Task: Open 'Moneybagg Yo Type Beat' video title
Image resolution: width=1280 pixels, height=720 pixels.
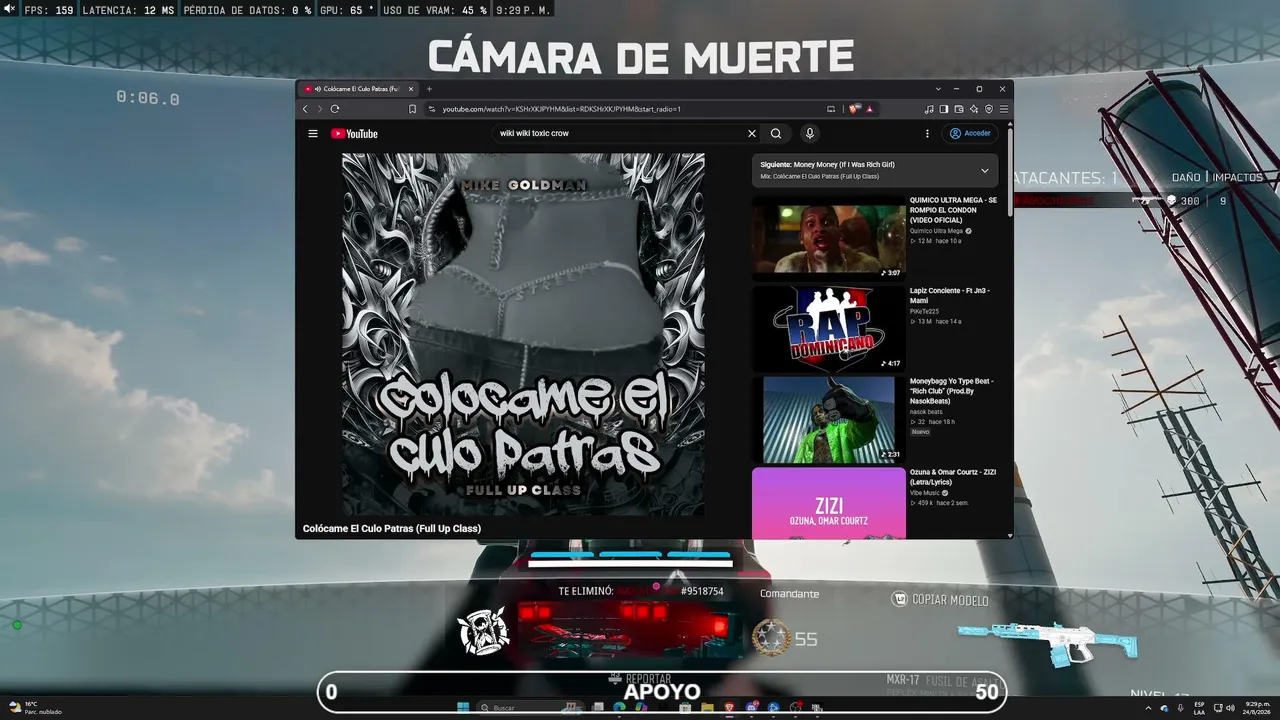Action: [951, 391]
